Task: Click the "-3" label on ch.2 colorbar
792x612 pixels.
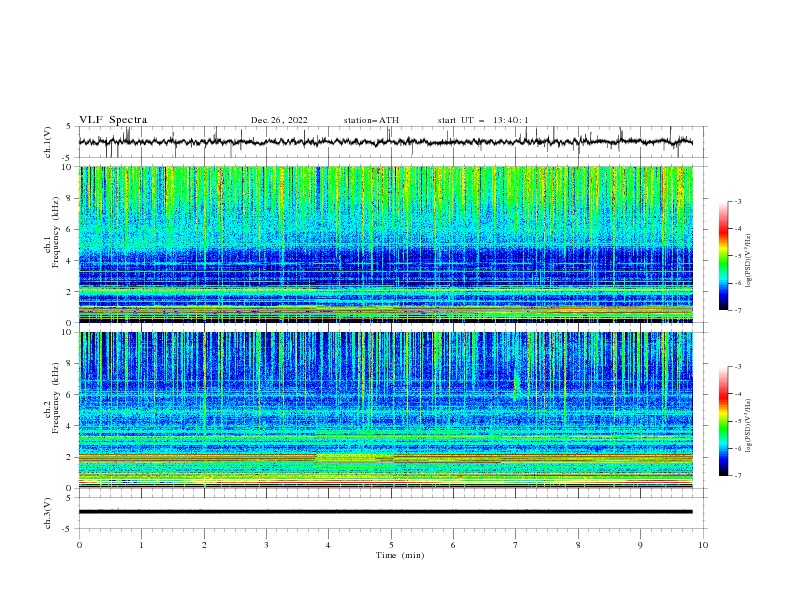Action: [x=738, y=367]
